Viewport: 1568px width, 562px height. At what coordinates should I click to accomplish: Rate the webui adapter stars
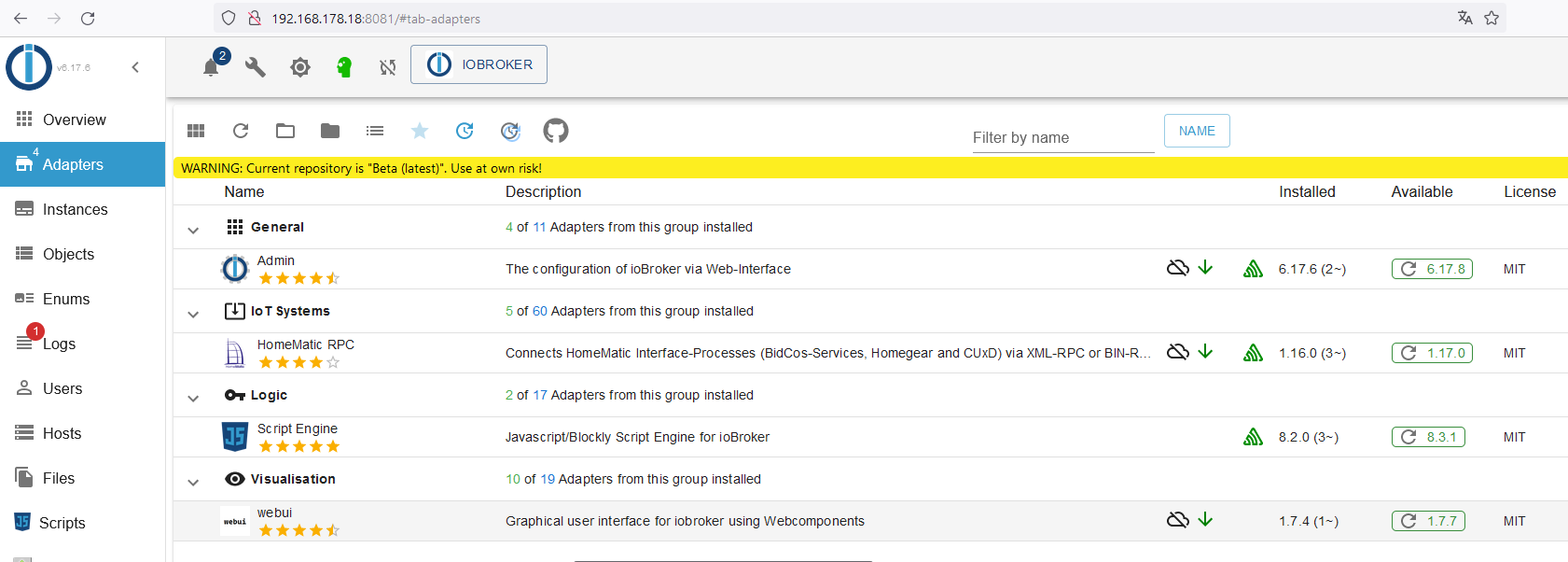pyautogui.click(x=298, y=530)
